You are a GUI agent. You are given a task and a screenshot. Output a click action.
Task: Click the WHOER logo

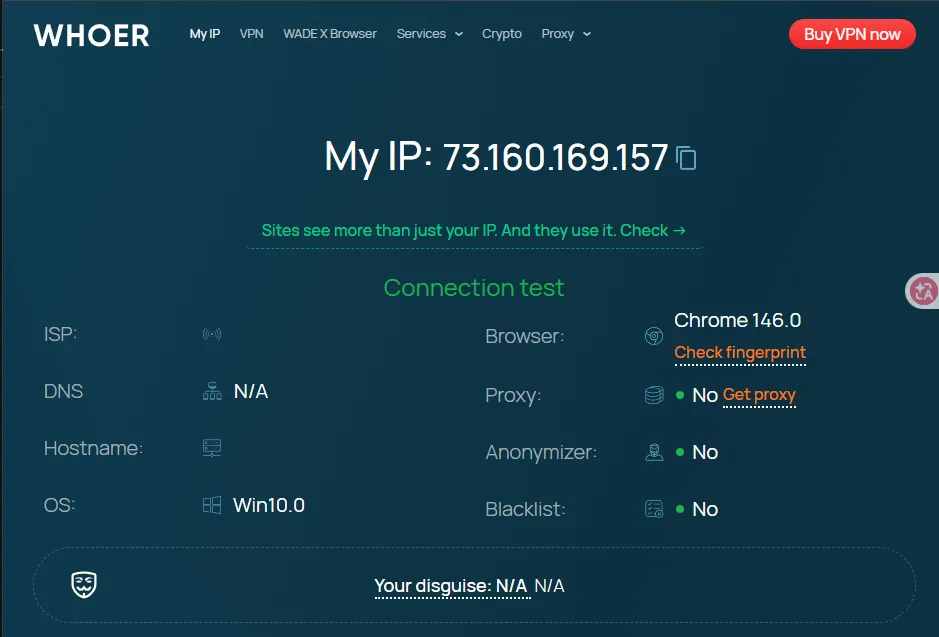[92, 35]
